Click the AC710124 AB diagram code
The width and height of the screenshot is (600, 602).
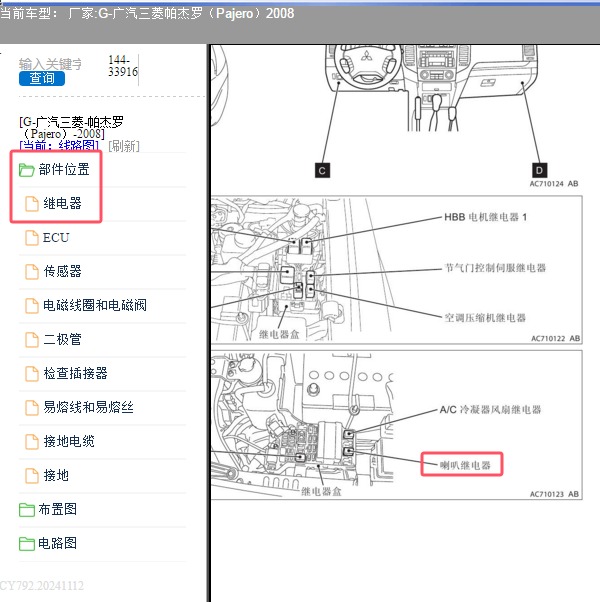coord(554,184)
